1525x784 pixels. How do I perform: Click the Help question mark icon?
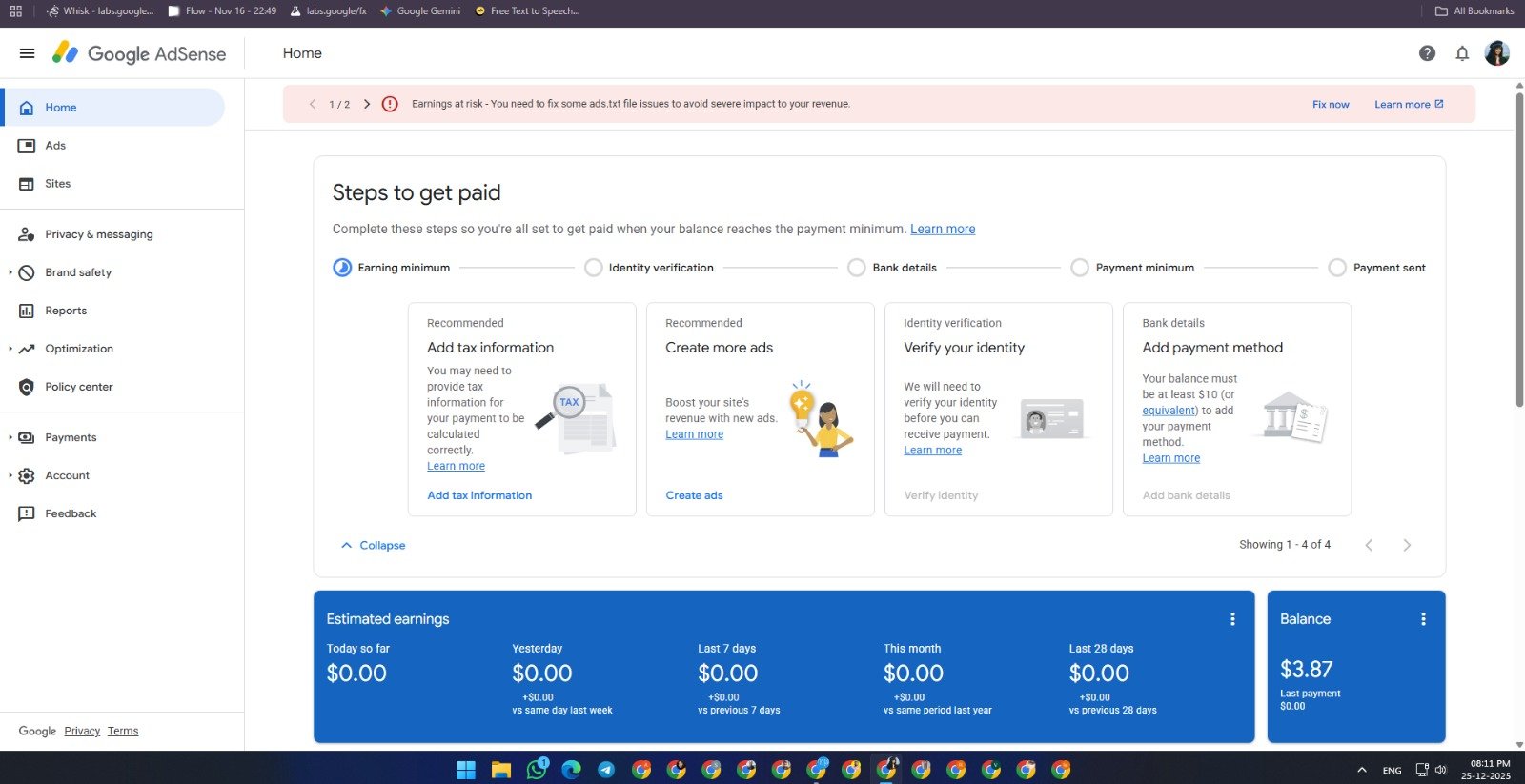(x=1427, y=53)
